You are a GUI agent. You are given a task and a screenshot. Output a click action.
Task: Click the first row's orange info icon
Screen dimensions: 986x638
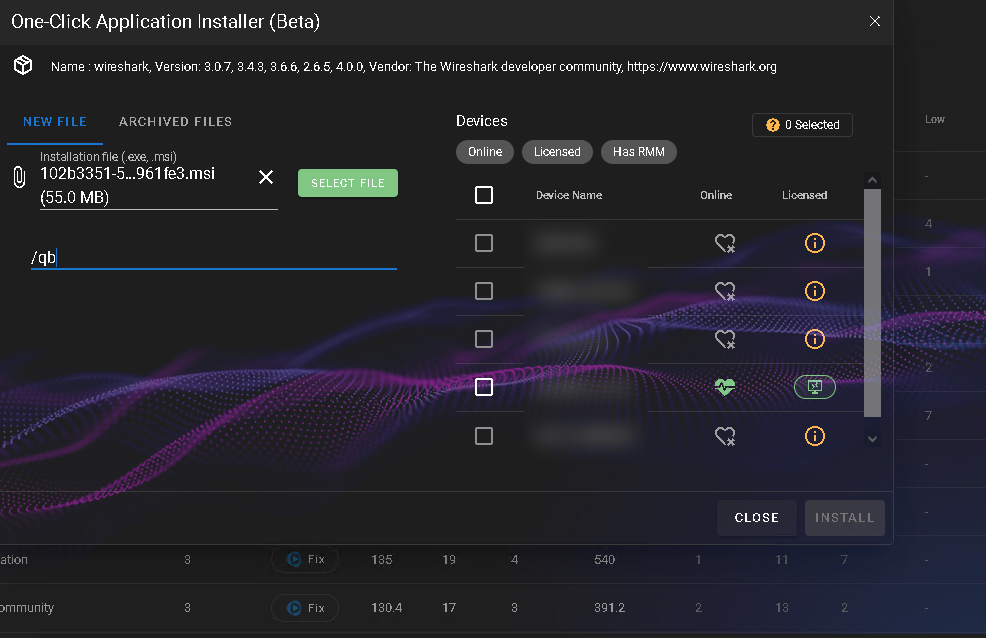814,243
